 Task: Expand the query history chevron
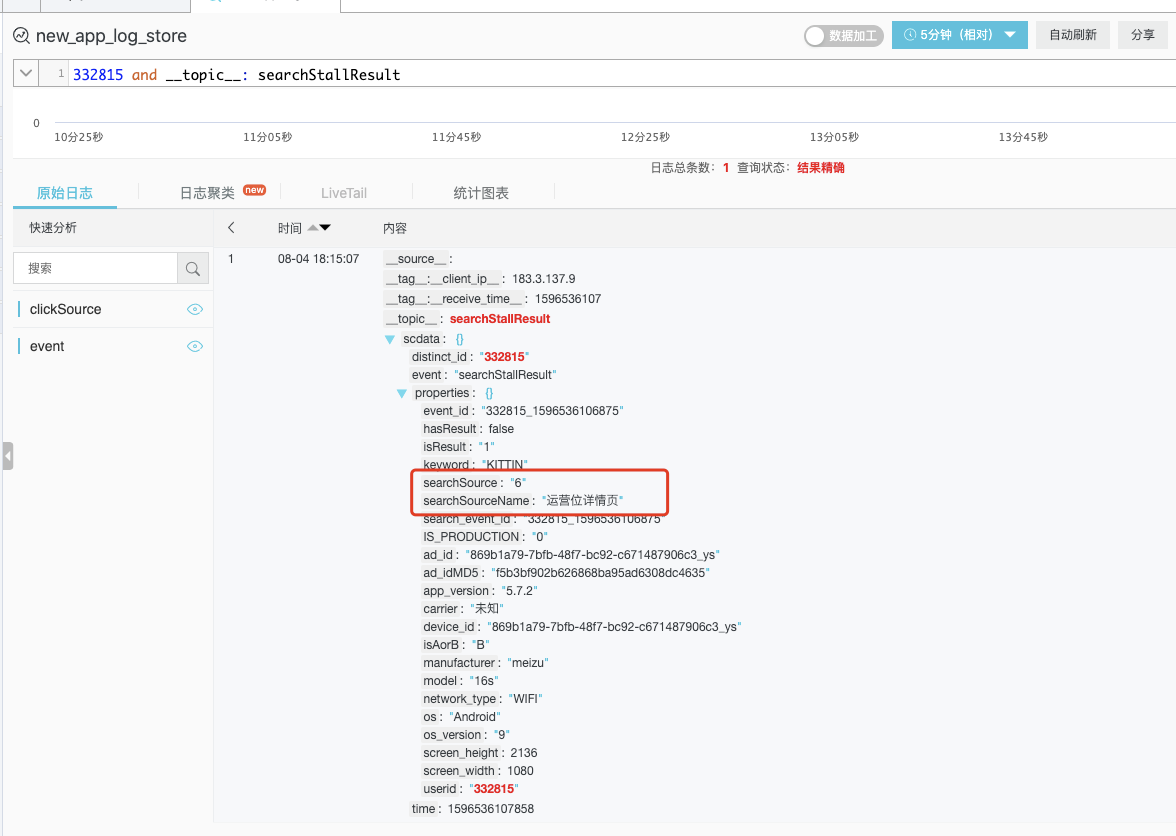pos(26,73)
